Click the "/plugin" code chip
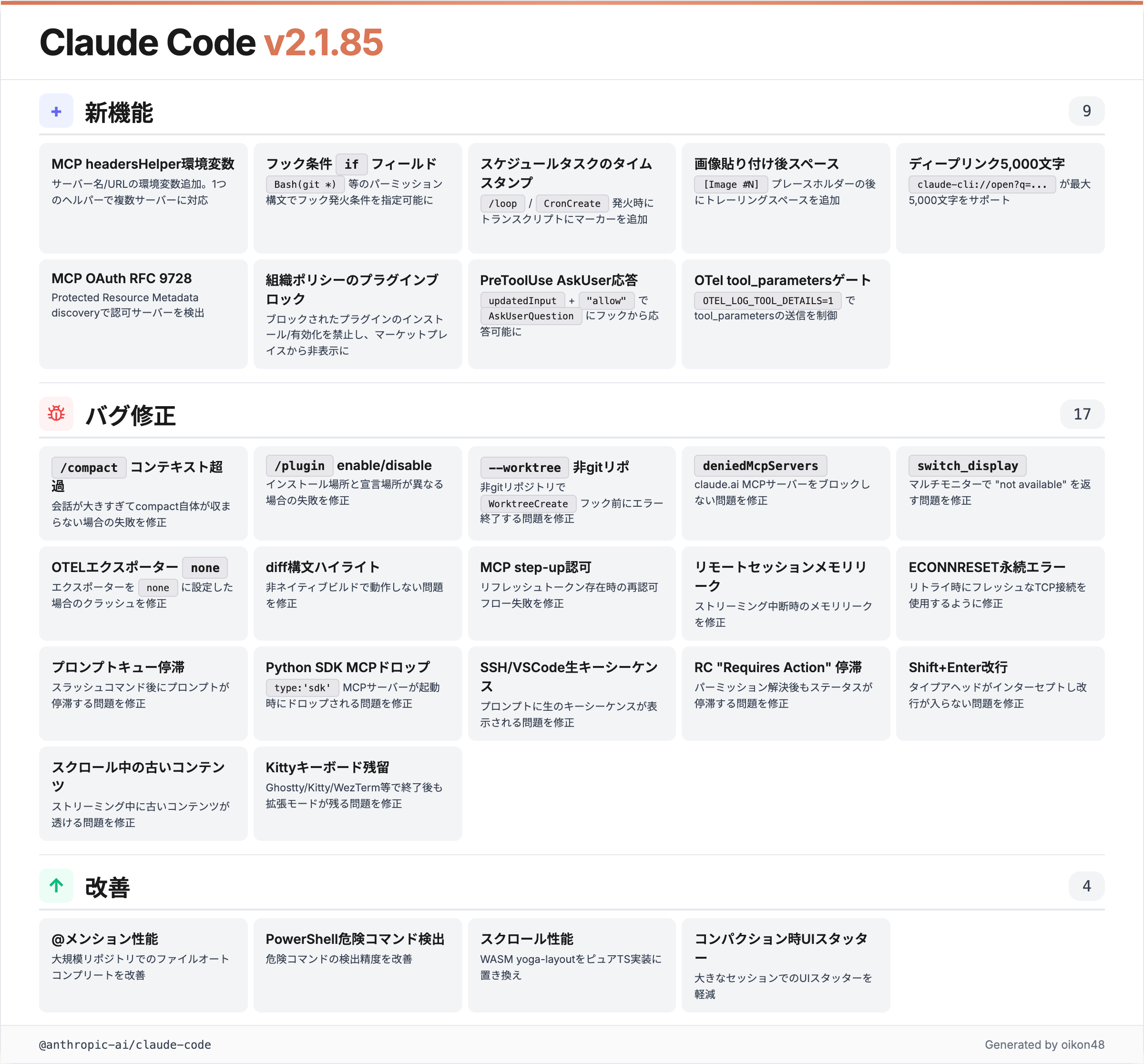The width and height of the screenshot is (1144, 1064). [299, 466]
